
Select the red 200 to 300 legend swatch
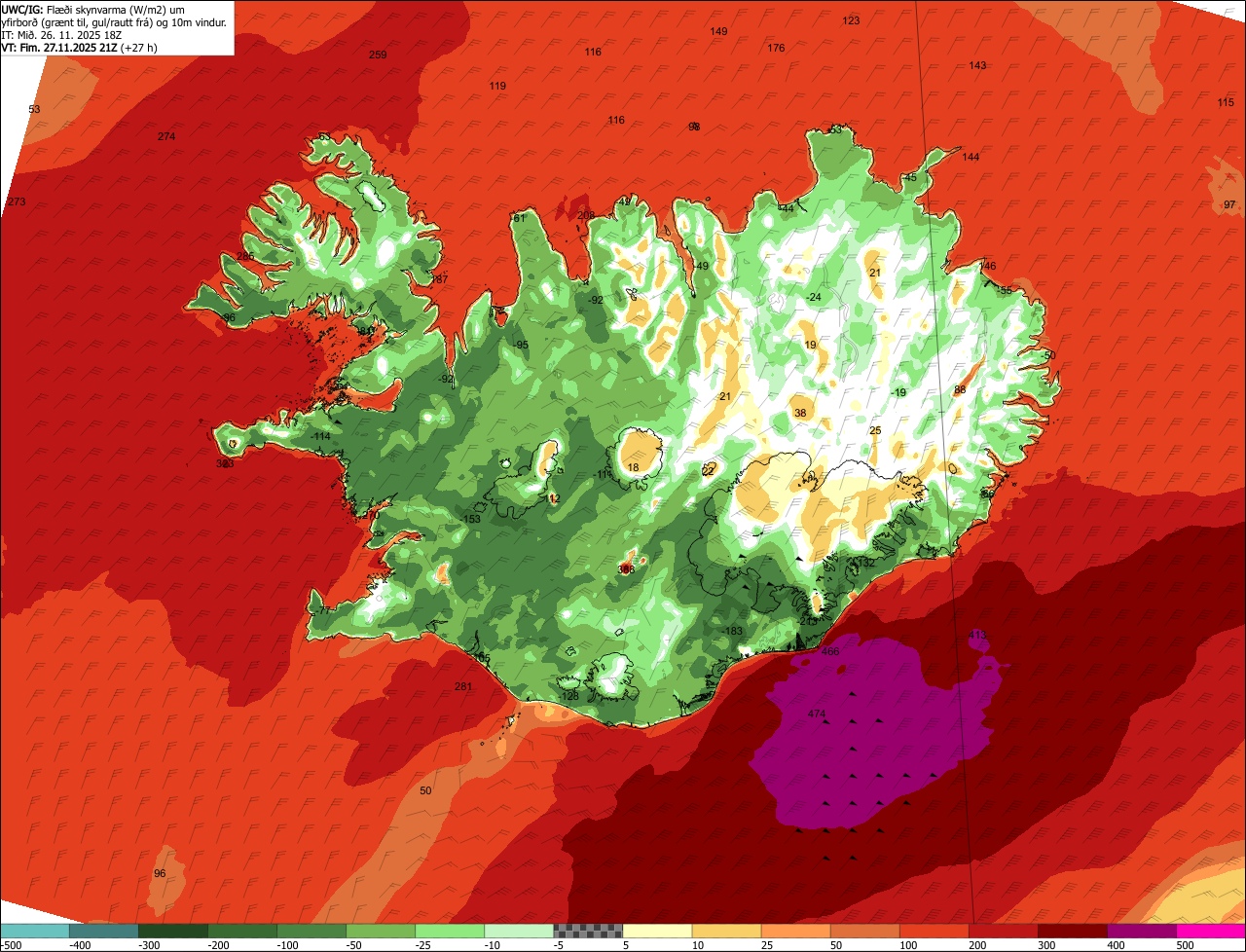pyautogui.click(x=1003, y=931)
